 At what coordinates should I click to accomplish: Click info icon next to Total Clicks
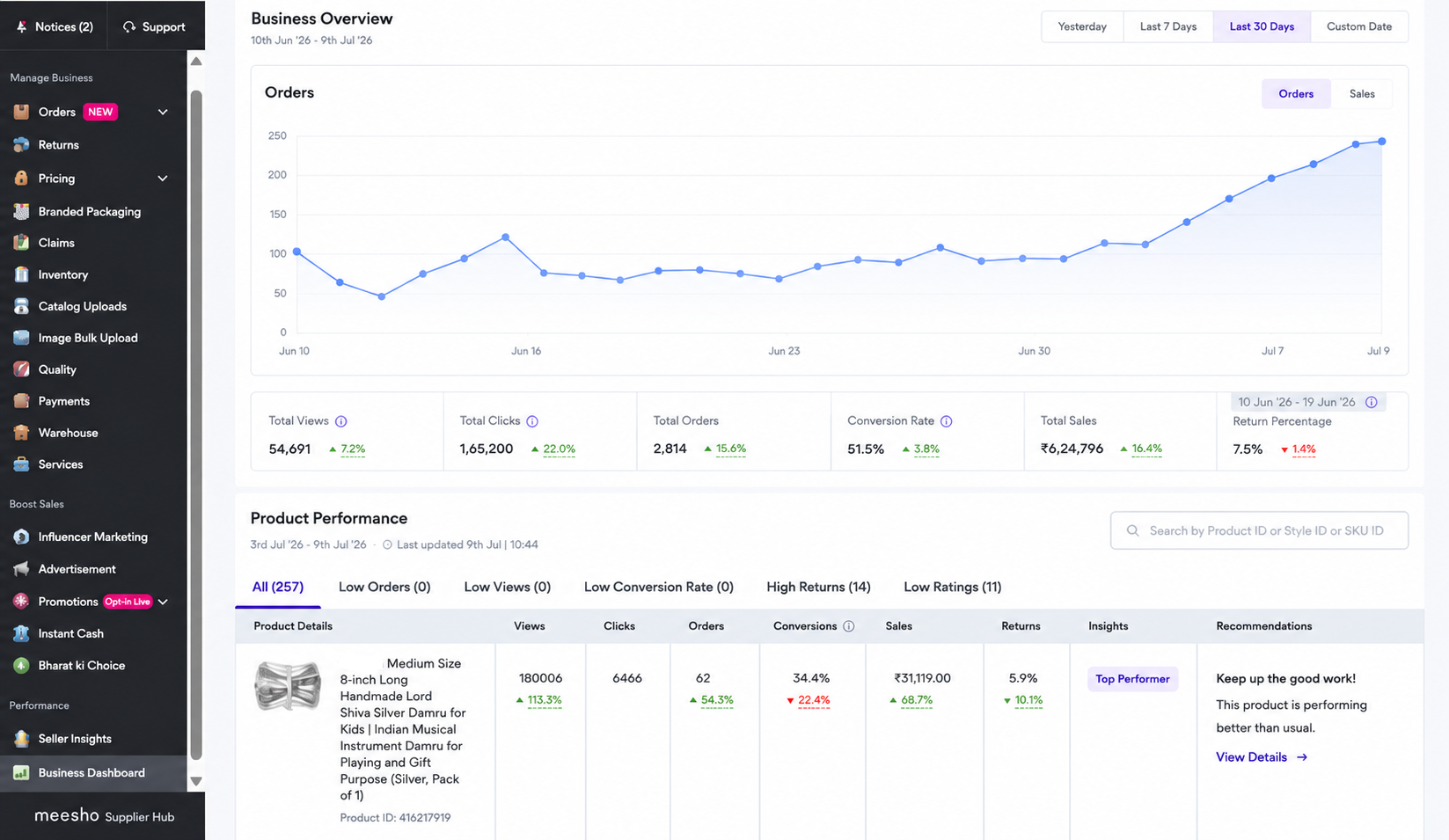532,421
